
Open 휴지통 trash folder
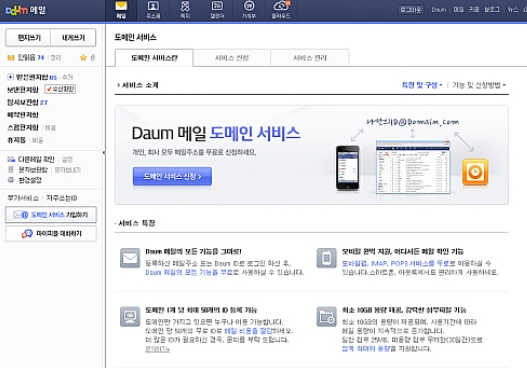point(16,140)
